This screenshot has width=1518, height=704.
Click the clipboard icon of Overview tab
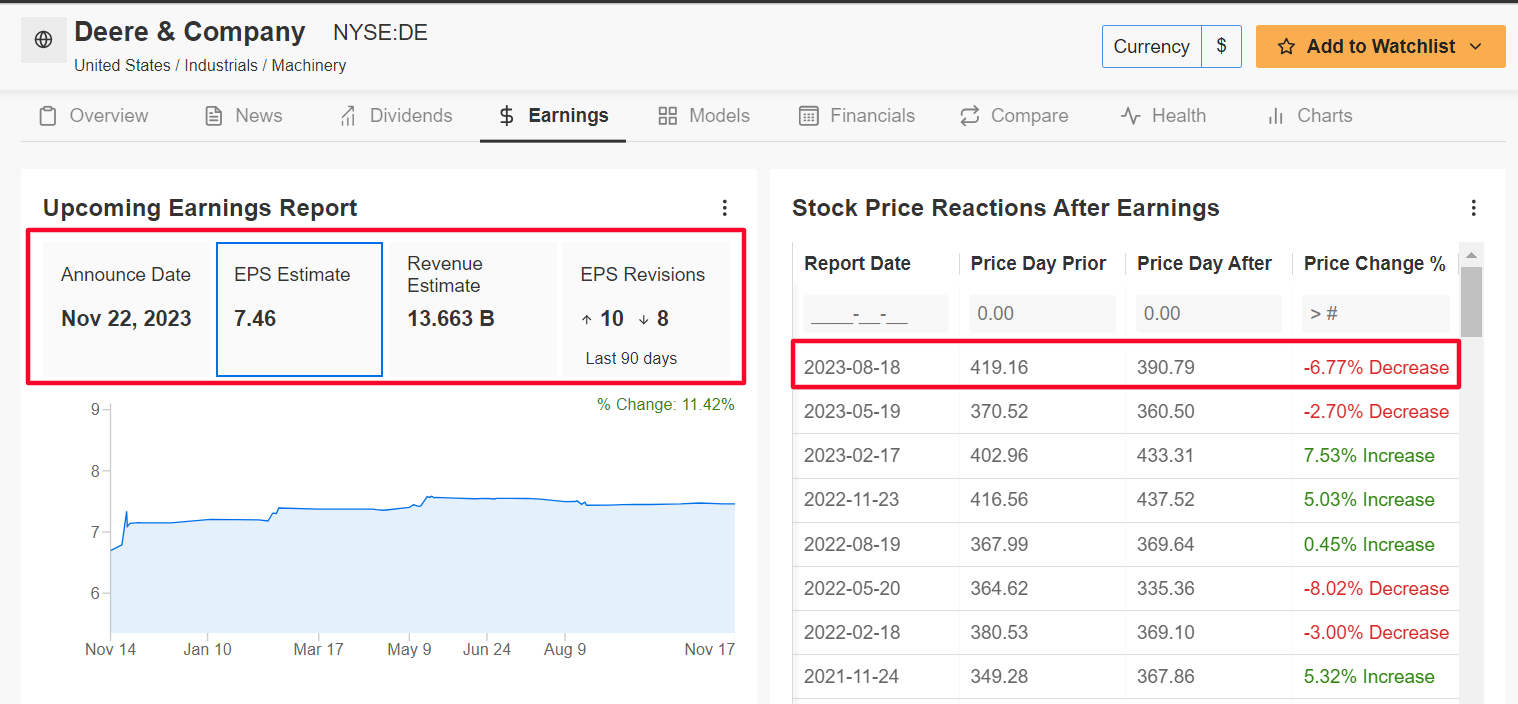pos(47,116)
